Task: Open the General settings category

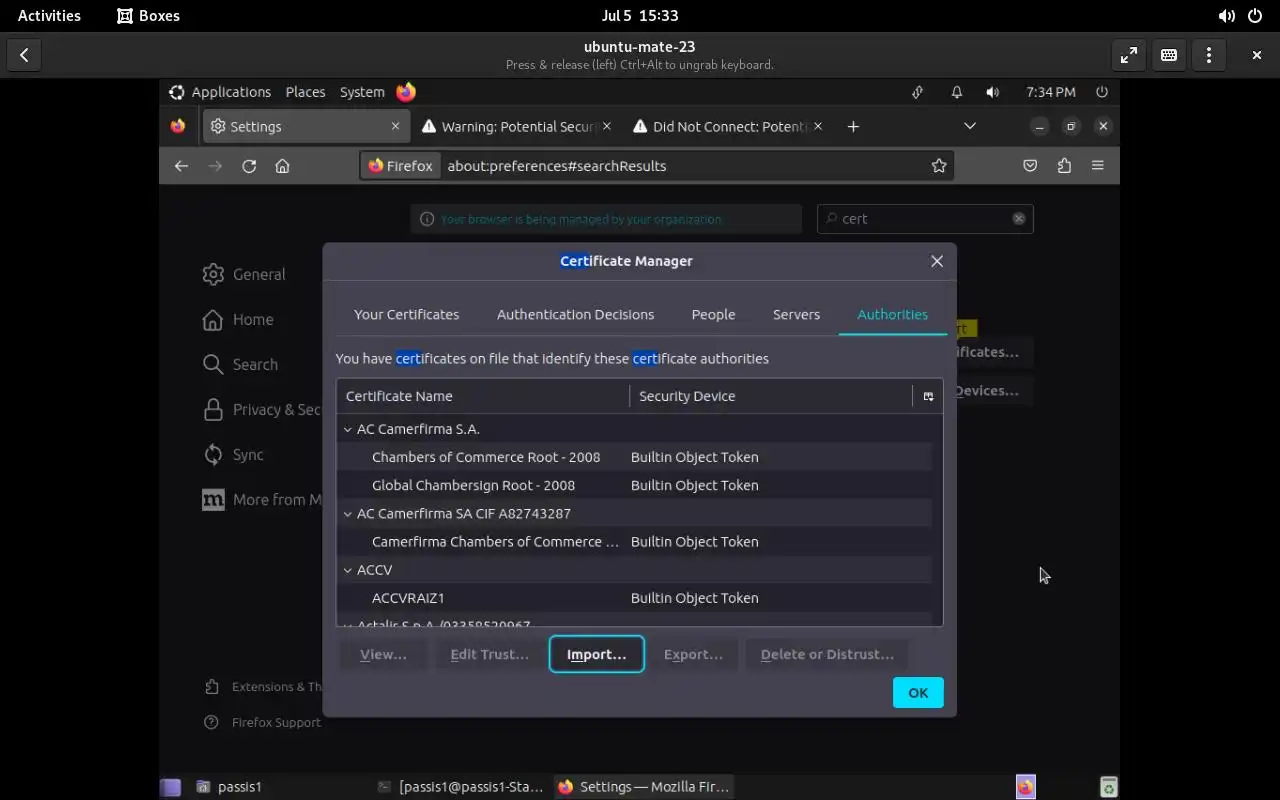Action: pos(244,274)
